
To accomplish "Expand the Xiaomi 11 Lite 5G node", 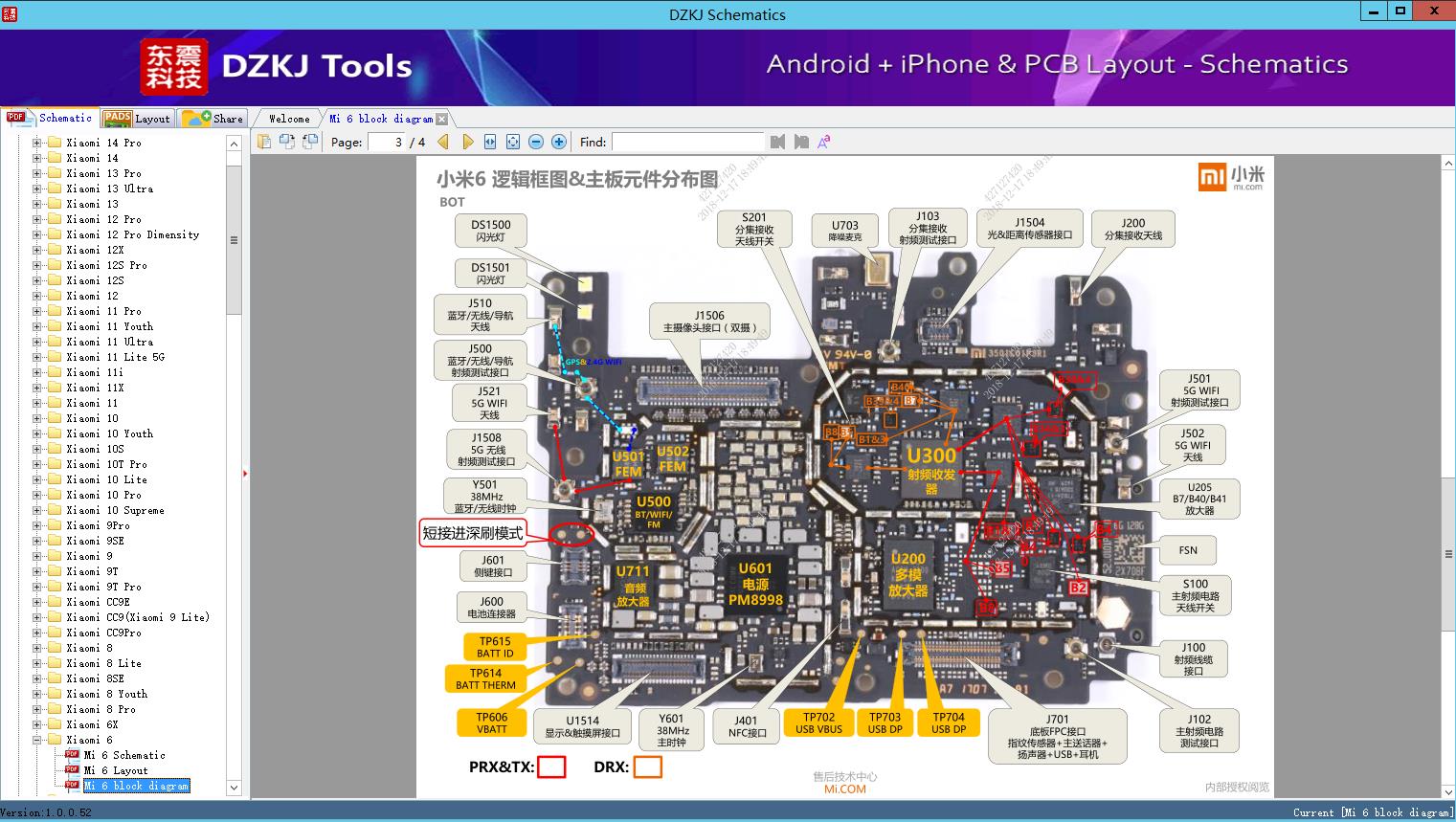I will 36,357.
